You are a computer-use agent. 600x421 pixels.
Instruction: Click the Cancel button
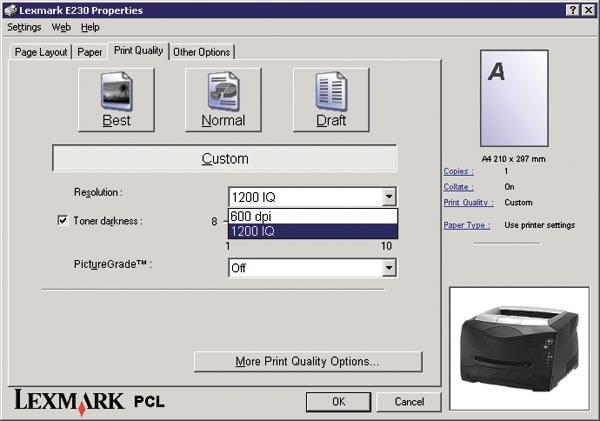click(x=409, y=401)
